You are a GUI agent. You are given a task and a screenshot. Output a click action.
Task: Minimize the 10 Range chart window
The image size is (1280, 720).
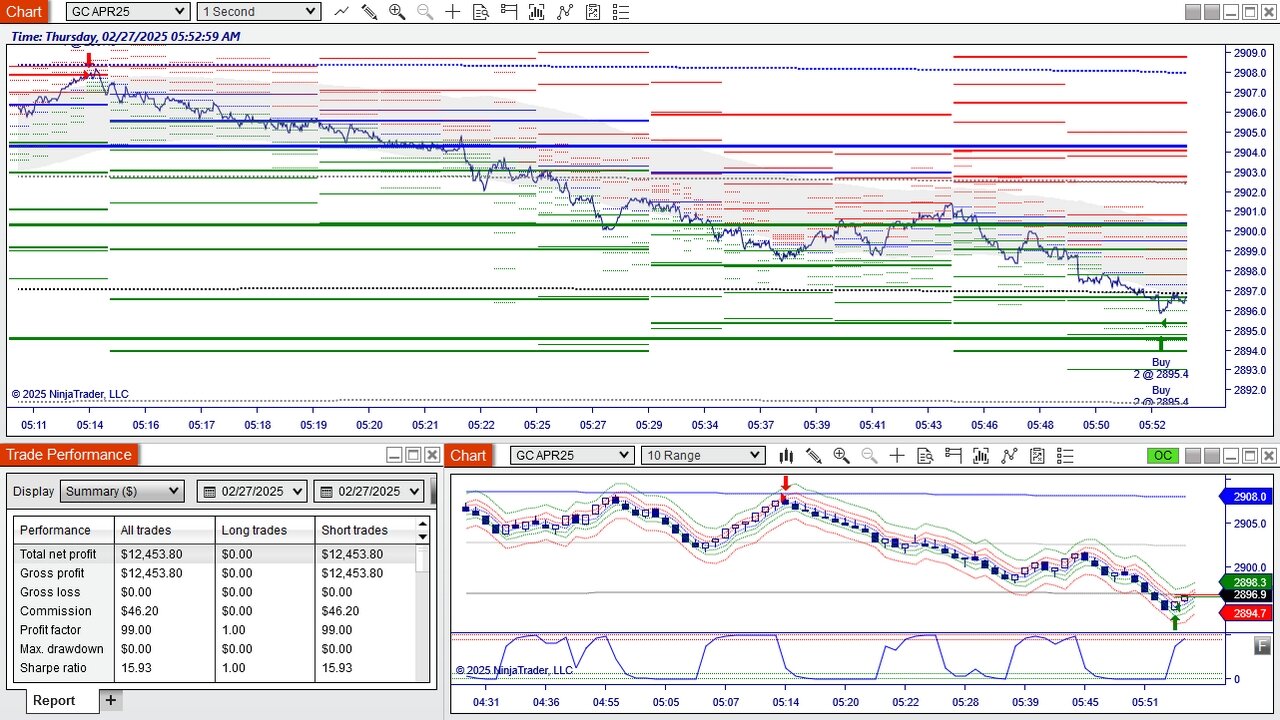click(x=1232, y=456)
